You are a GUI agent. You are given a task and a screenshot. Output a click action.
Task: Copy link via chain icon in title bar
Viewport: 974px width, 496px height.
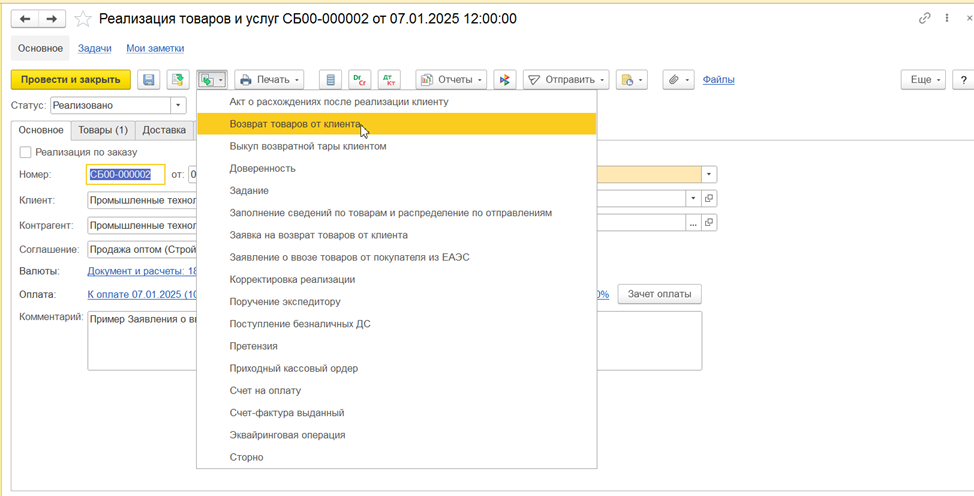pyautogui.click(x=925, y=19)
